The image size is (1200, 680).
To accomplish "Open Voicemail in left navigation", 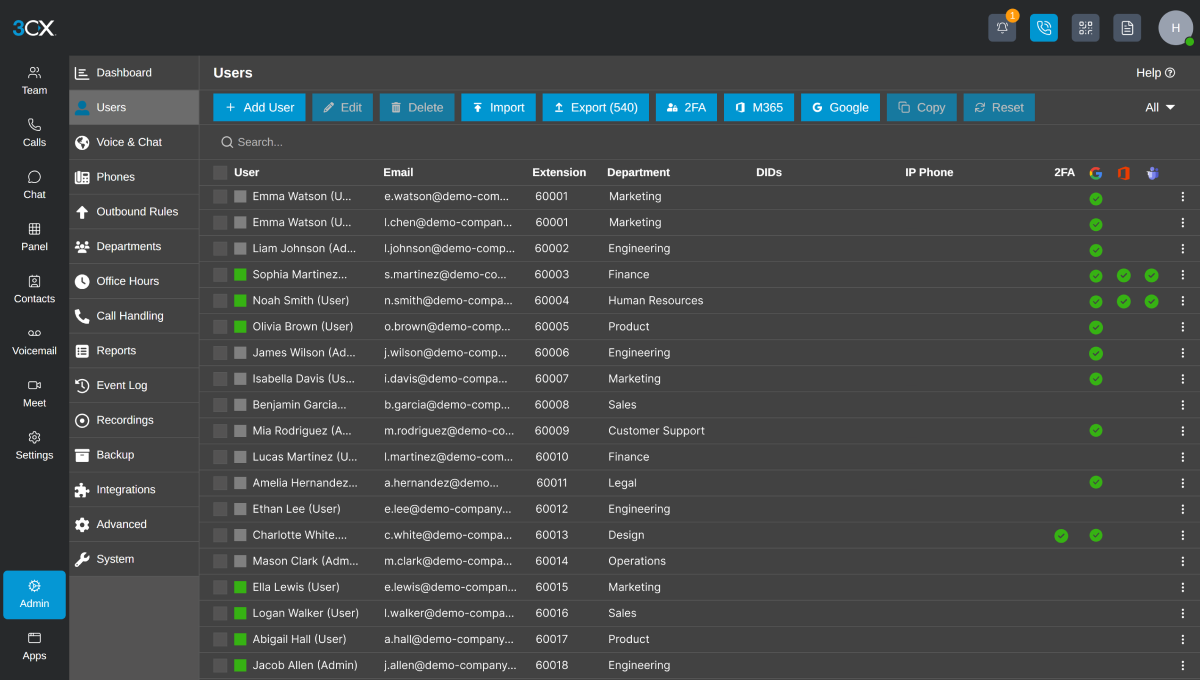I will [x=34, y=341].
